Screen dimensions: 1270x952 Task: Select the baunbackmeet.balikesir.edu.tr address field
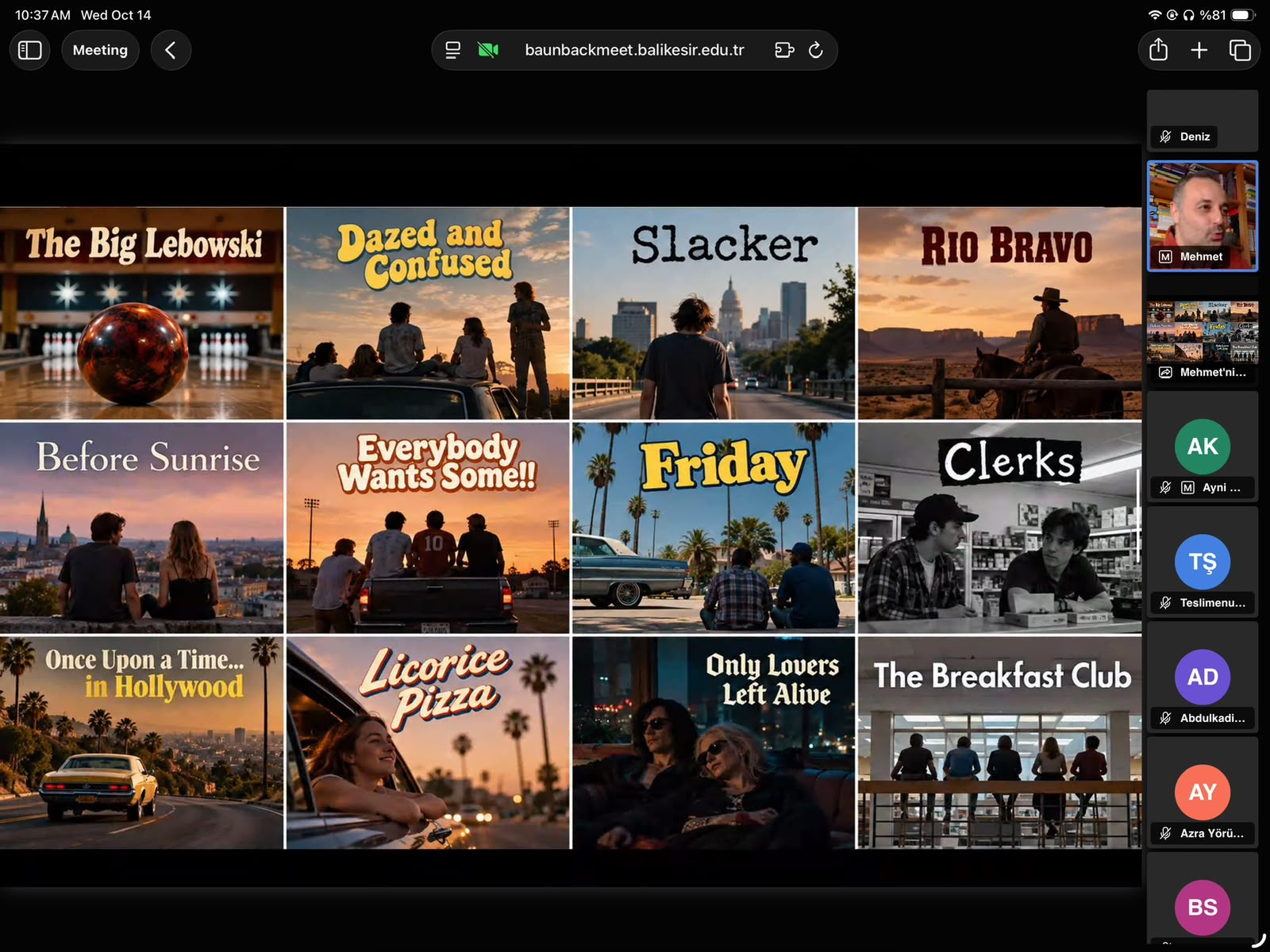[634, 50]
